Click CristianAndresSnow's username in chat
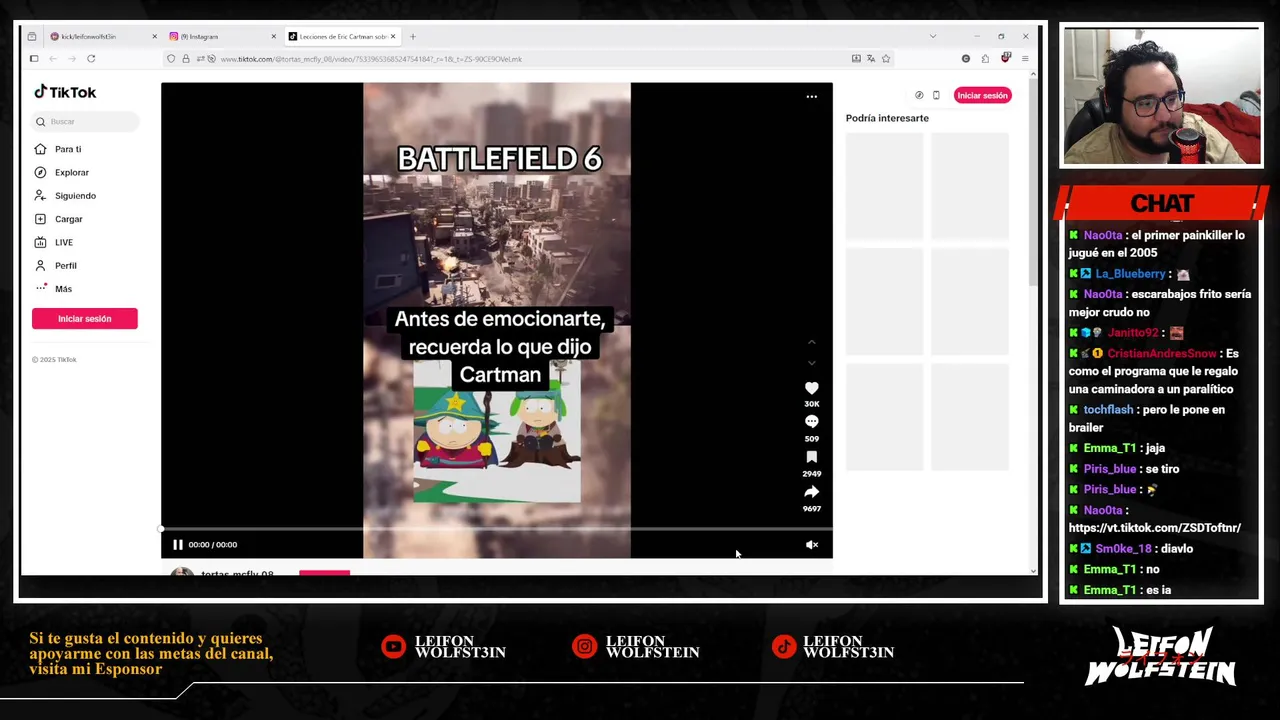This screenshot has width=1280, height=720. coord(1162,353)
